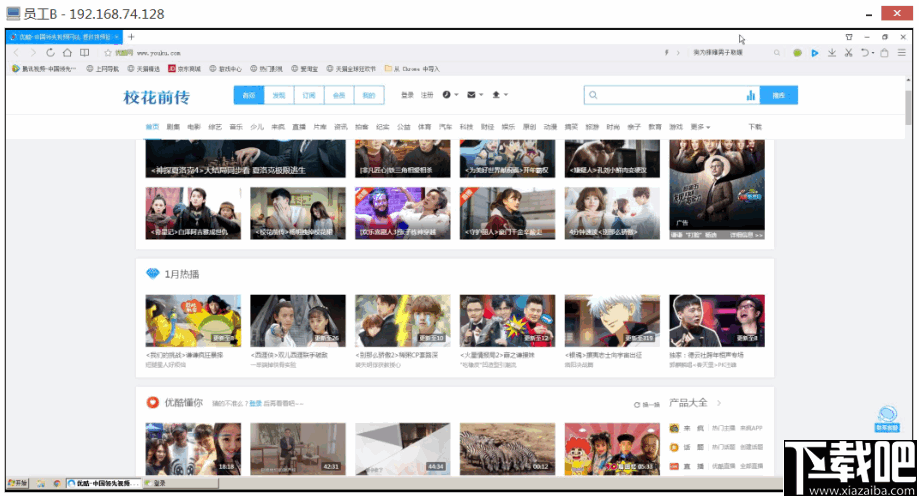The image size is (919, 496).
Task: Expand the 产品大全 chevron arrow
Action: click(719, 403)
